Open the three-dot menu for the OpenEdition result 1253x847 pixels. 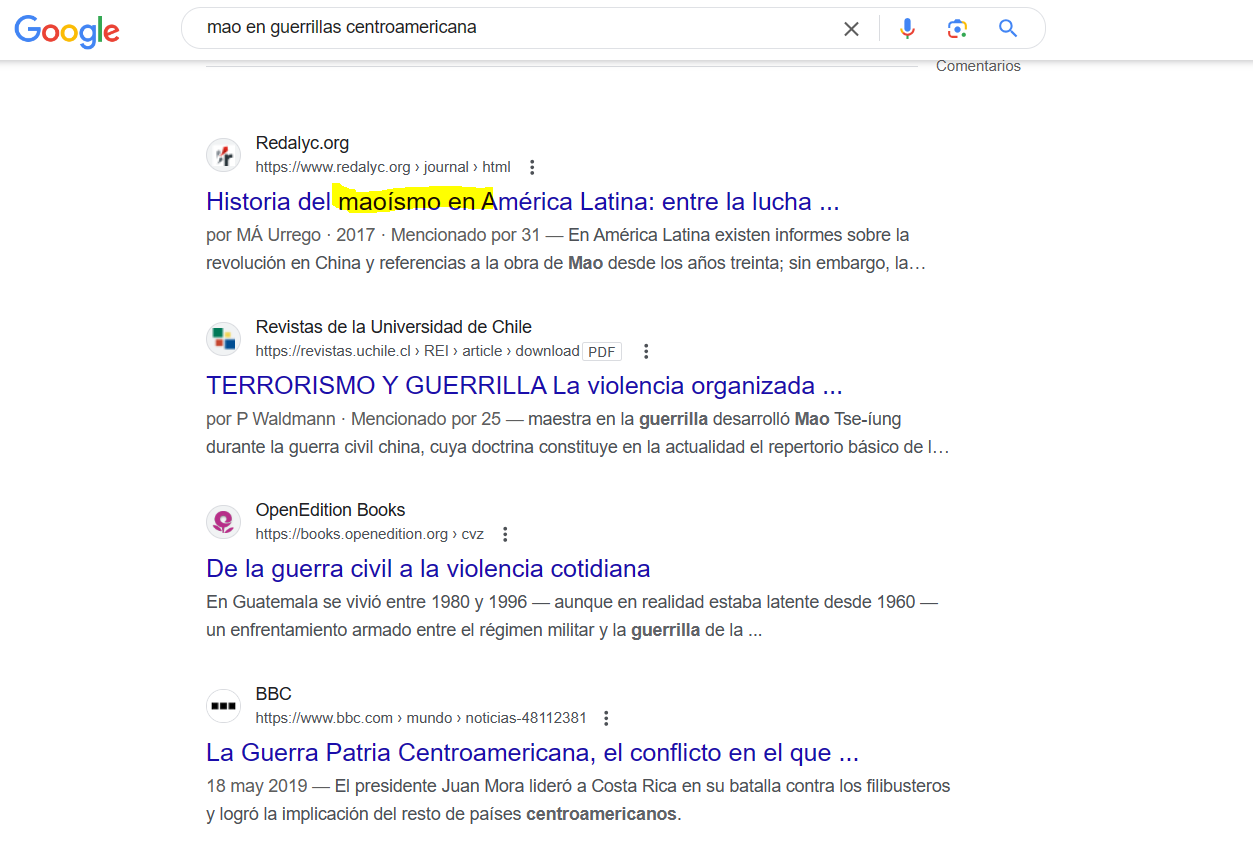pyautogui.click(x=505, y=534)
